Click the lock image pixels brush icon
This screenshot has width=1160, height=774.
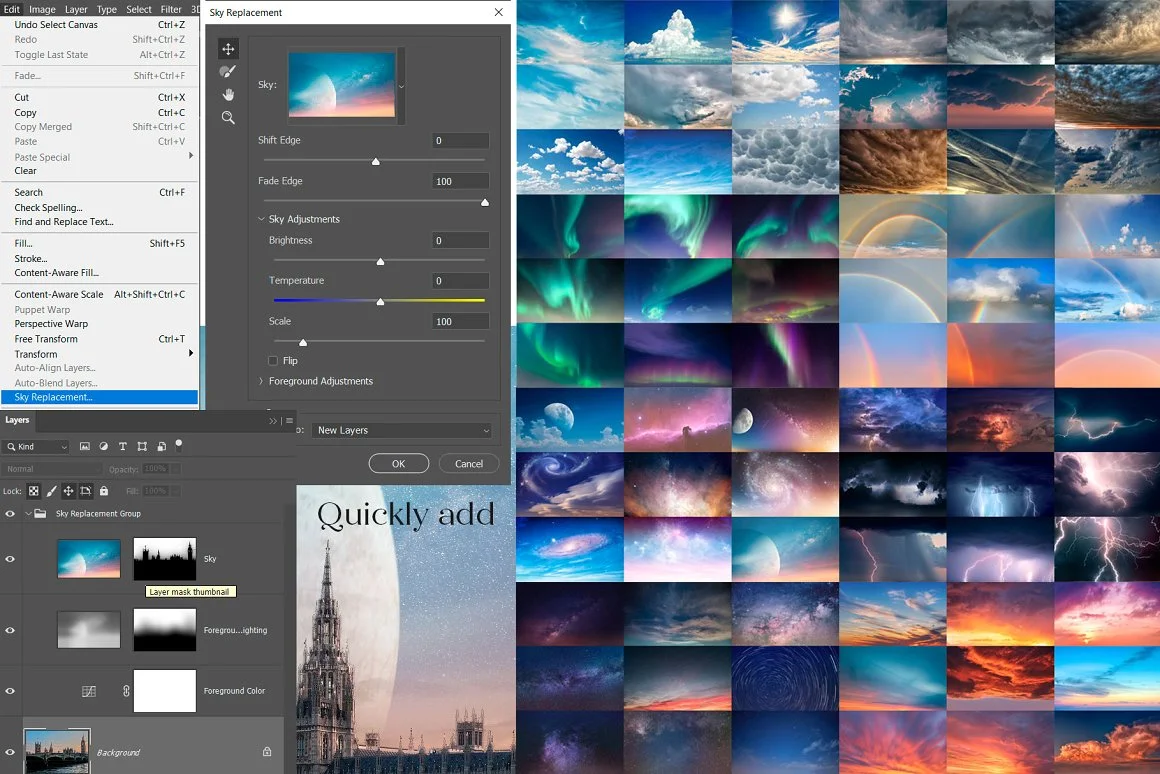pos(51,491)
